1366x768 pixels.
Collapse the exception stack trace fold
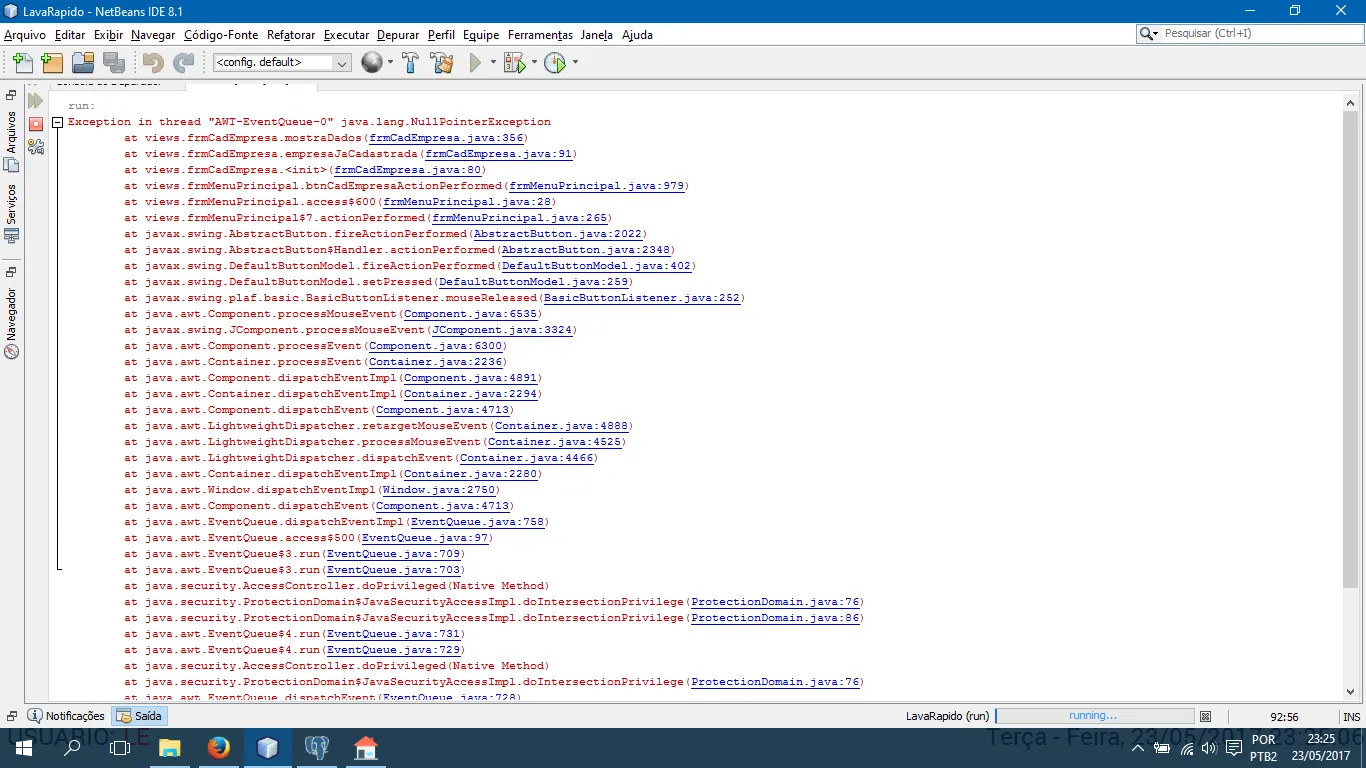(58, 122)
